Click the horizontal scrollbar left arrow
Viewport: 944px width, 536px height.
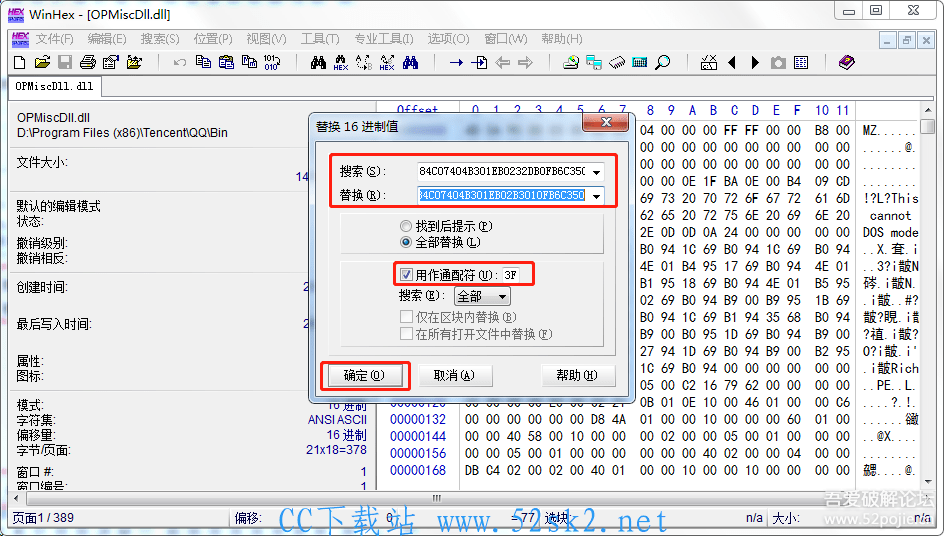point(16,499)
